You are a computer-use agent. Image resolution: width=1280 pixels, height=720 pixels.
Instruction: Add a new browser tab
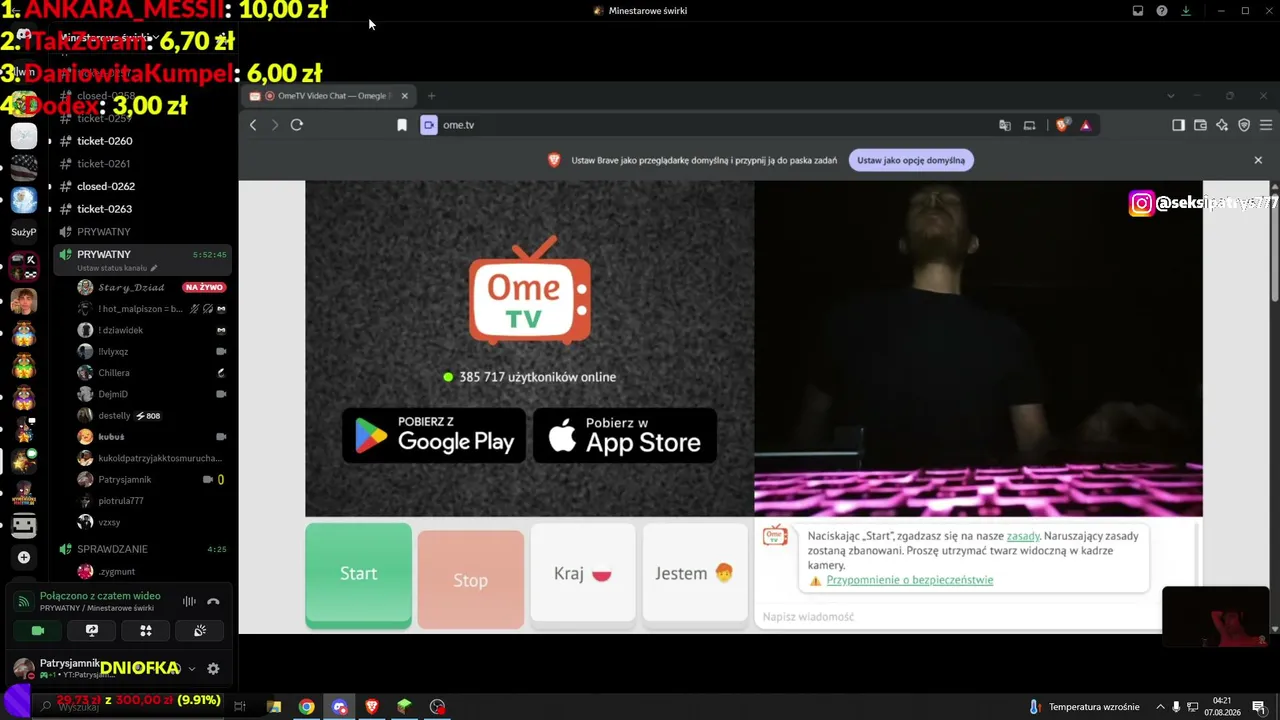[432, 96]
